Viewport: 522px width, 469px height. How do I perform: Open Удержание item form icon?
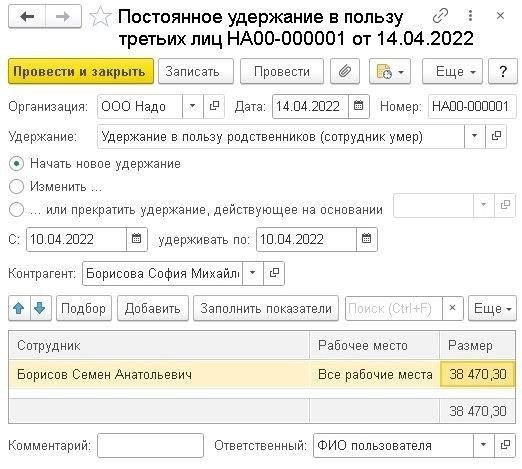click(496, 136)
